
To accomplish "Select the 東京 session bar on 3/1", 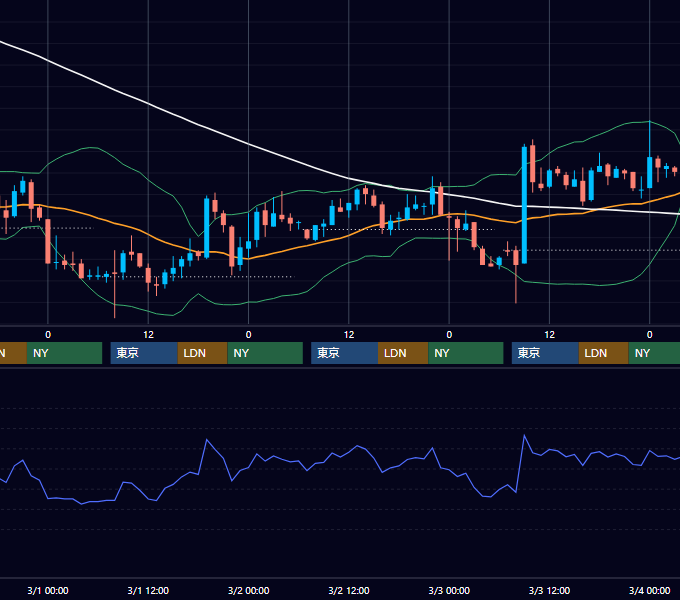I will tap(144, 353).
